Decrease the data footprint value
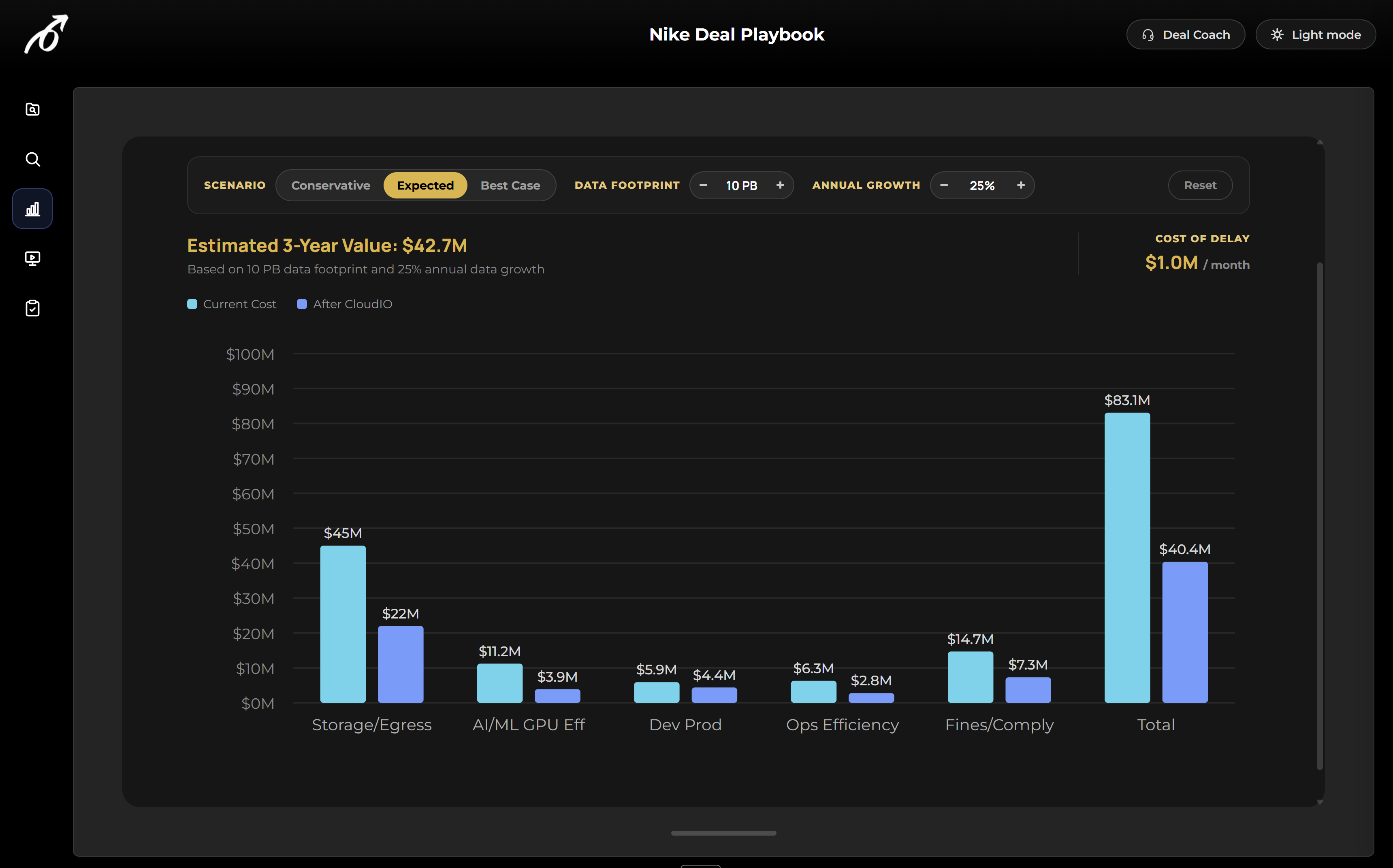 703,186
